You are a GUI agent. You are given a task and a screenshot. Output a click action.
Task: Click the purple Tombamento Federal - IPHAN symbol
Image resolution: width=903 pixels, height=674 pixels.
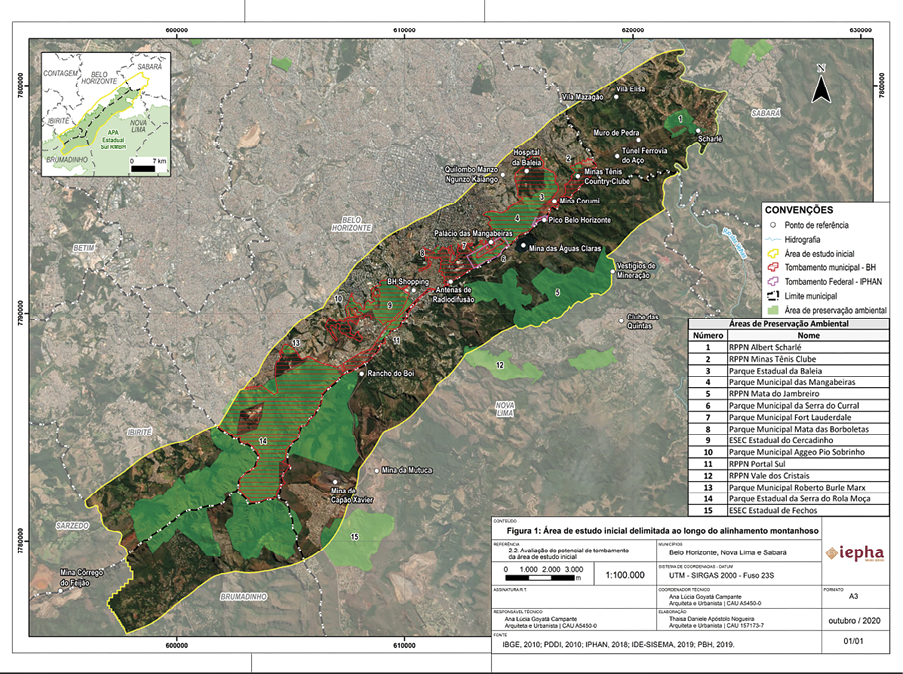[x=771, y=282]
